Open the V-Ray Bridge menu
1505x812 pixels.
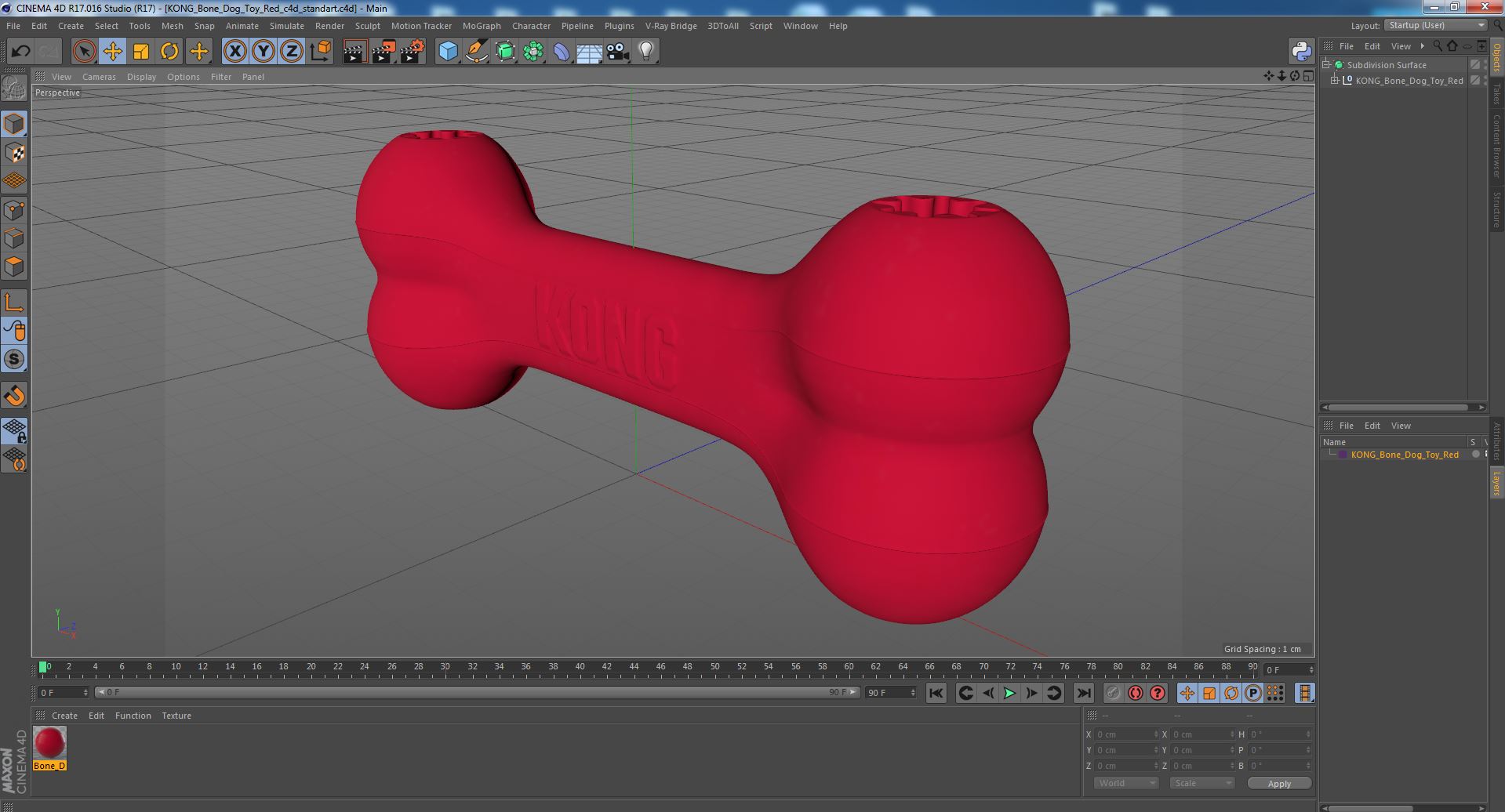tap(671, 26)
